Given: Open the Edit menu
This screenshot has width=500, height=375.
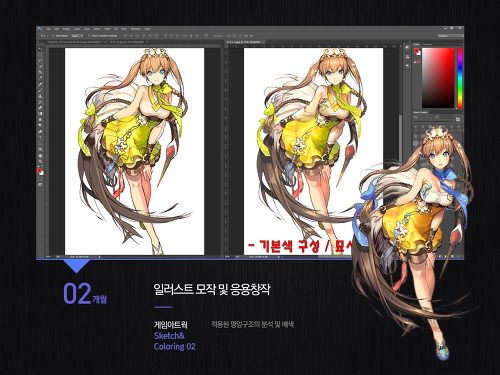Looking at the screenshot, I should click(57, 29).
